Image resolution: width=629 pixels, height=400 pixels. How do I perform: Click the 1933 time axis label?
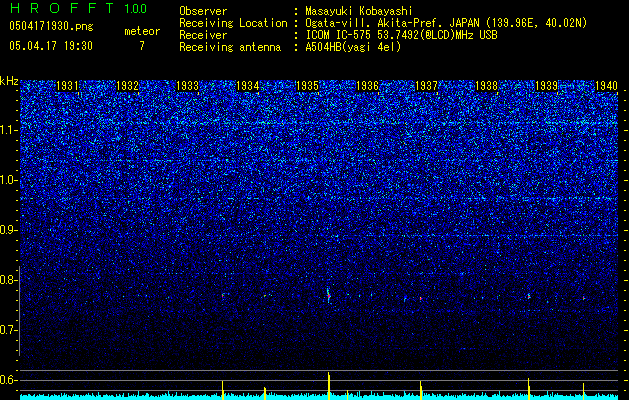188,85
